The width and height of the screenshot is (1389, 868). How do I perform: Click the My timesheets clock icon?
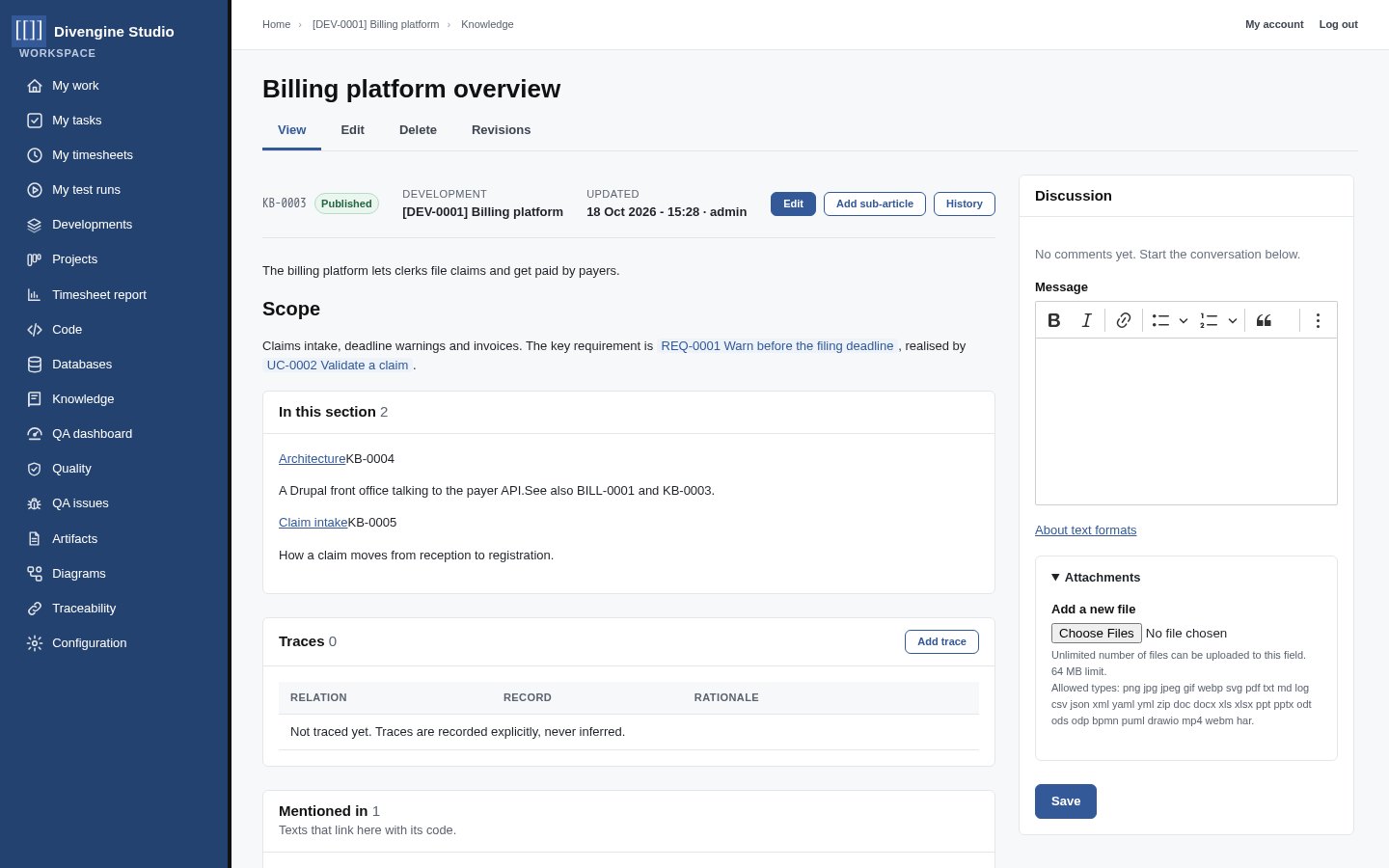click(x=35, y=155)
